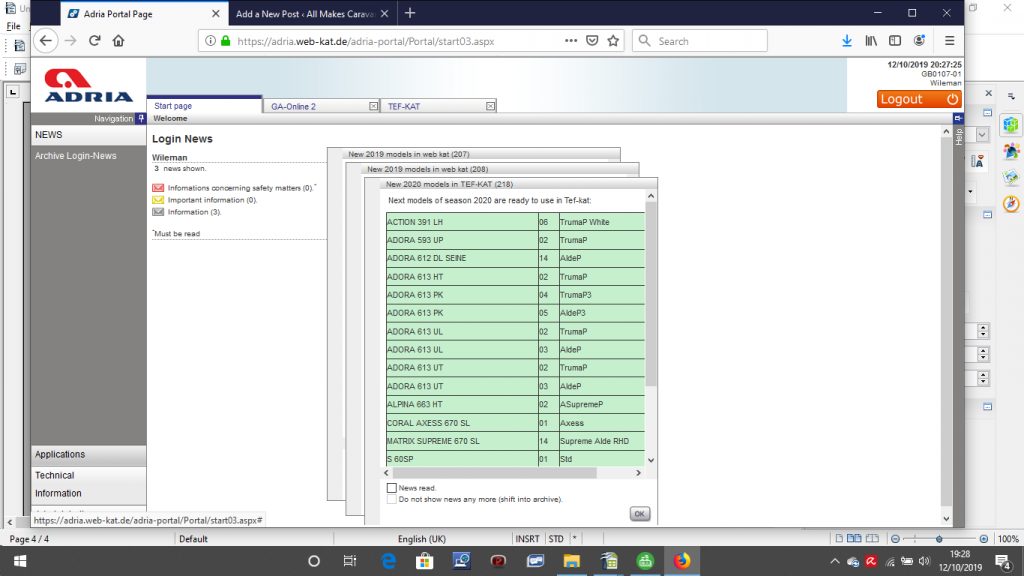Tick the News read checkbox
The width and height of the screenshot is (1024, 576).
[392, 488]
